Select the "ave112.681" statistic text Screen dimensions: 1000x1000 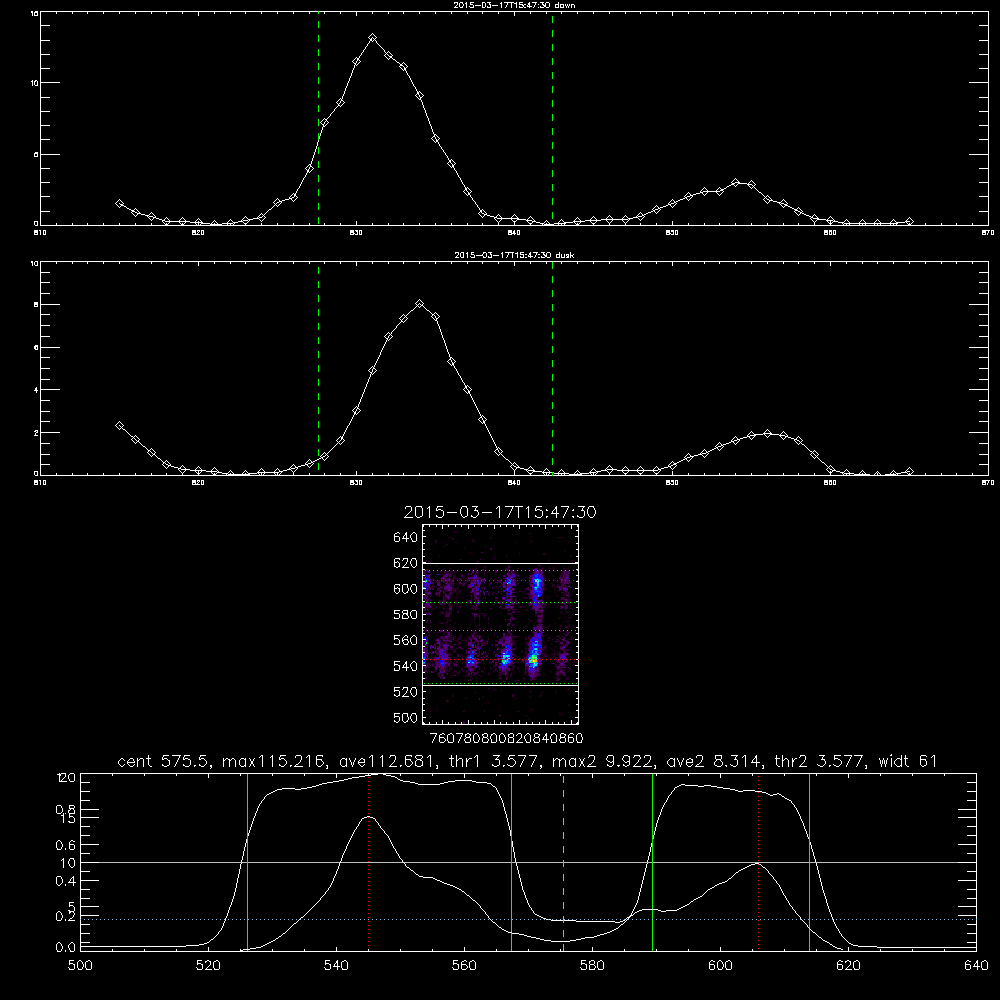point(390,761)
